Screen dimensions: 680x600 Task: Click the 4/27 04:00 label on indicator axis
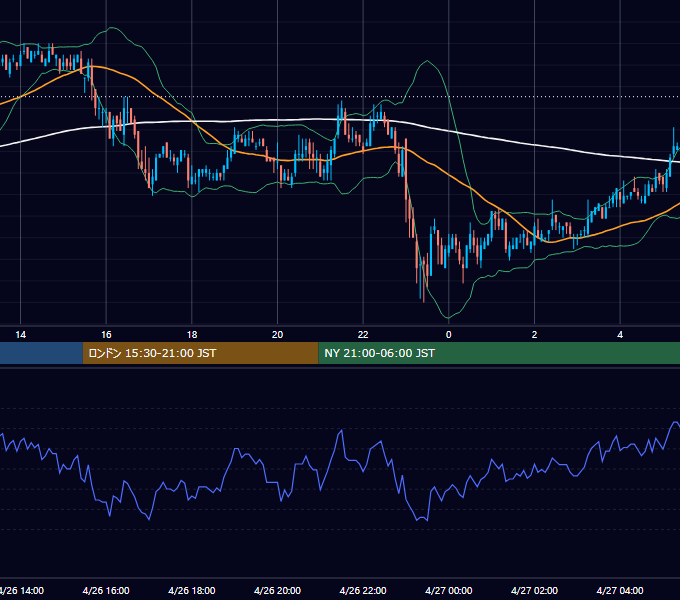click(620, 590)
